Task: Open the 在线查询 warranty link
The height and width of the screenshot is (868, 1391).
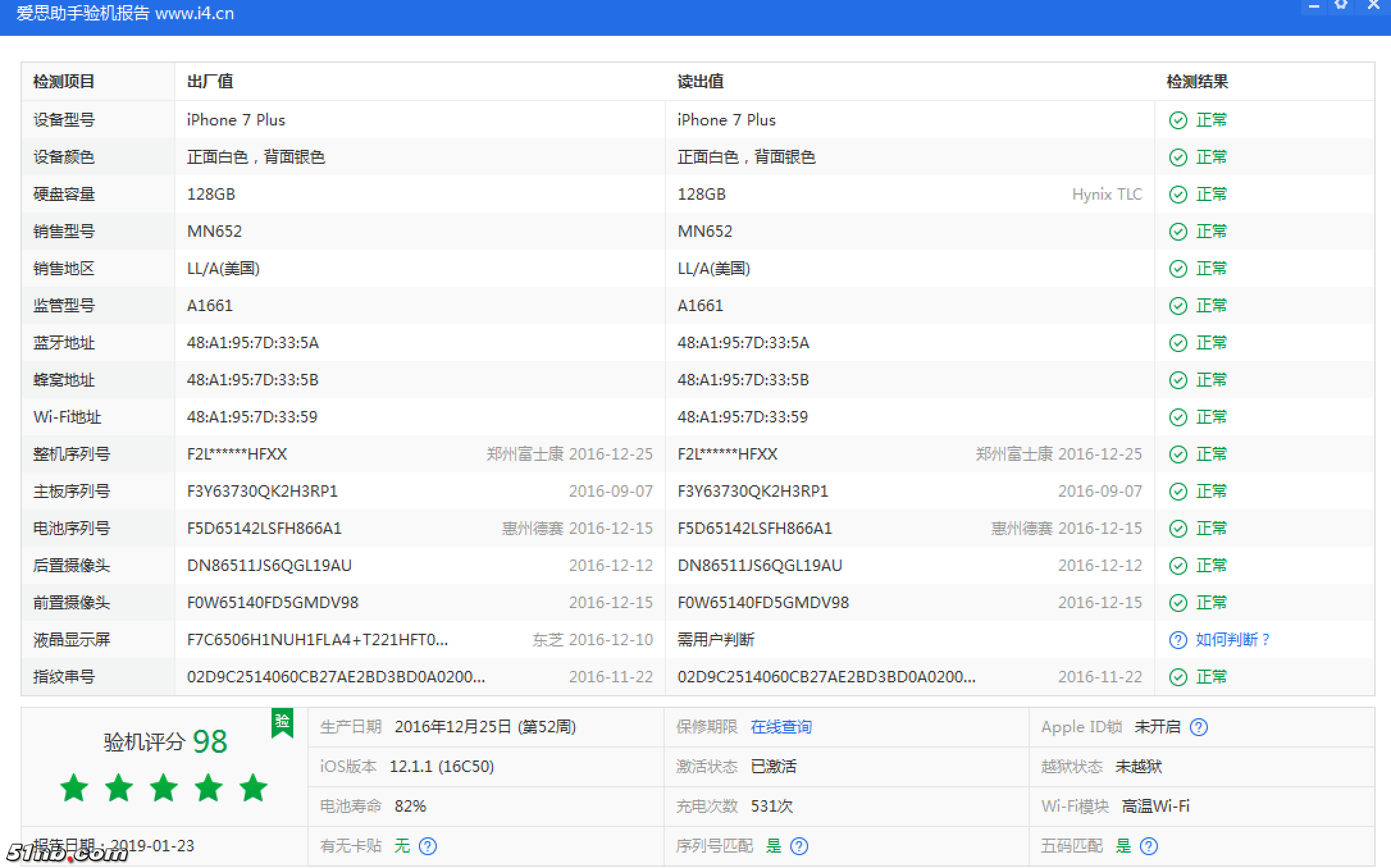Action: 781,727
